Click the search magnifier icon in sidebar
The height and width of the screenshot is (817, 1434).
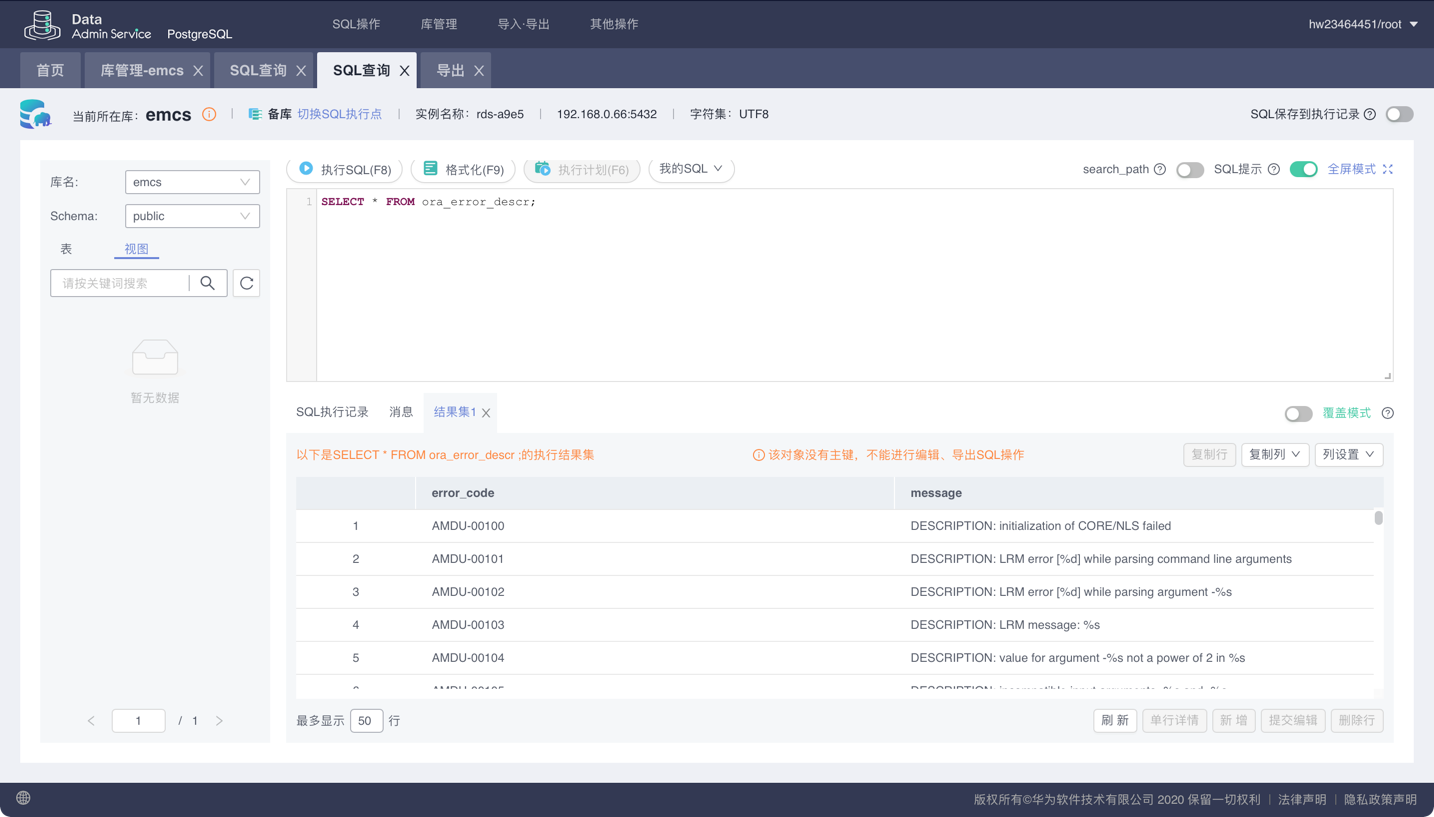(x=207, y=283)
